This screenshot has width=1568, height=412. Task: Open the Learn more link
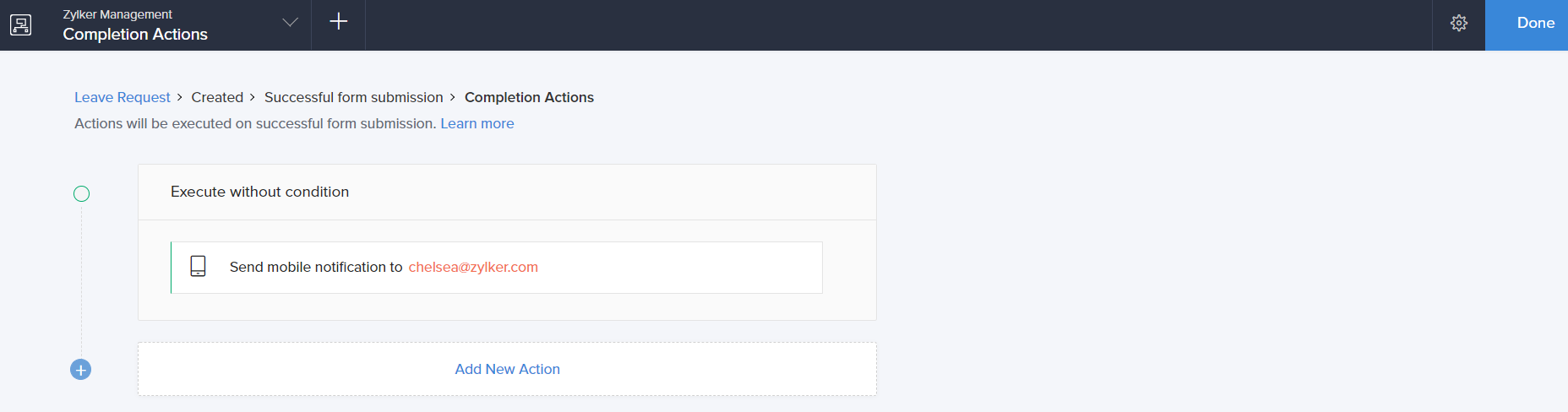476,124
